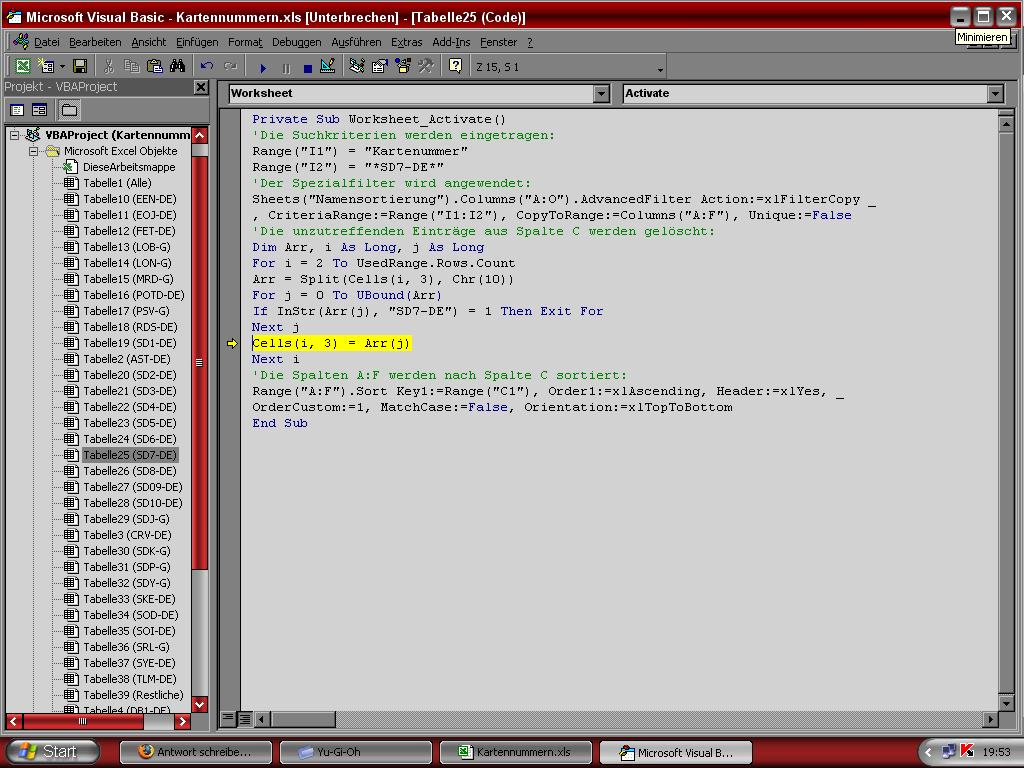This screenshot has height=768, width=1024.
Task: Open the Windows Start menu
Action: coord(53,752)
